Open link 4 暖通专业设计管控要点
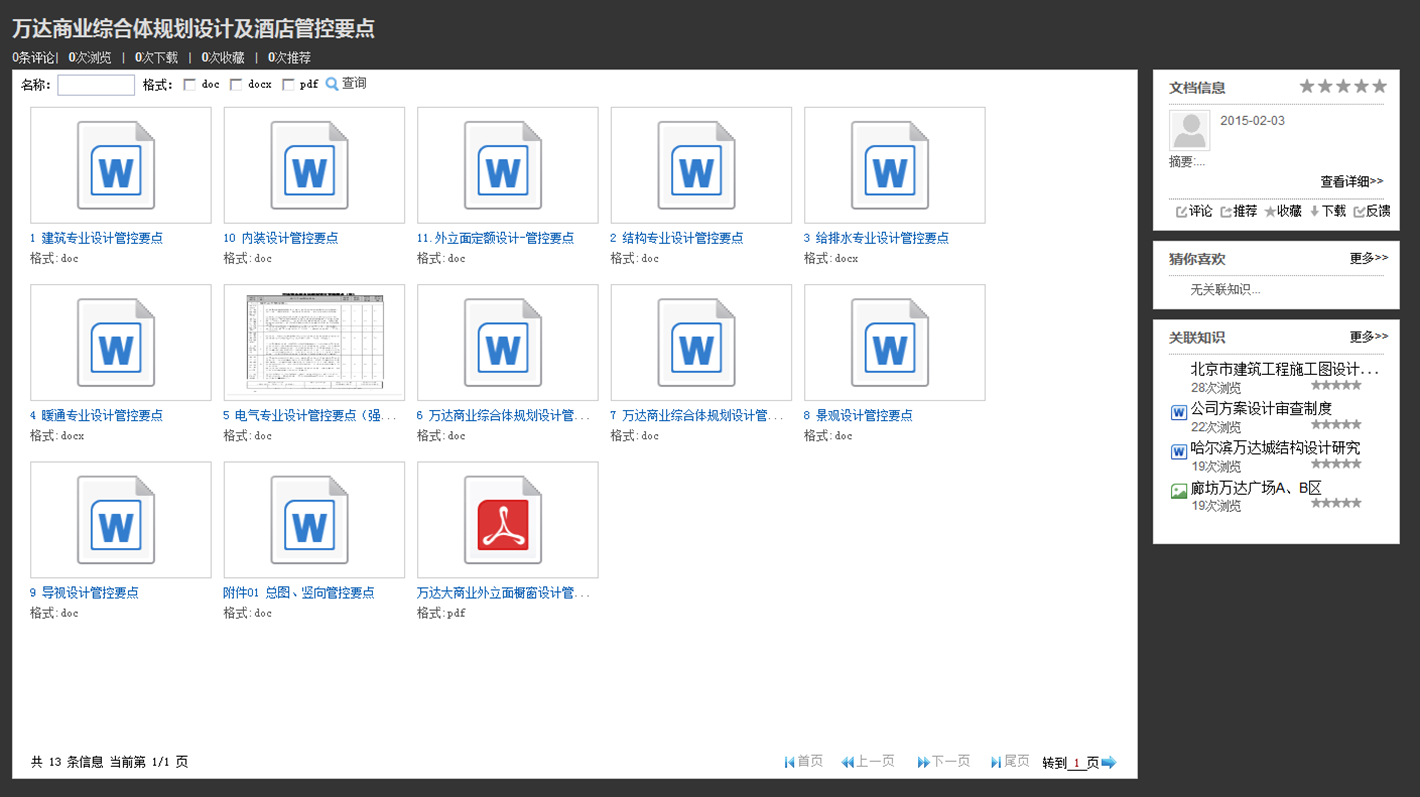 click(x=96, y=415)
